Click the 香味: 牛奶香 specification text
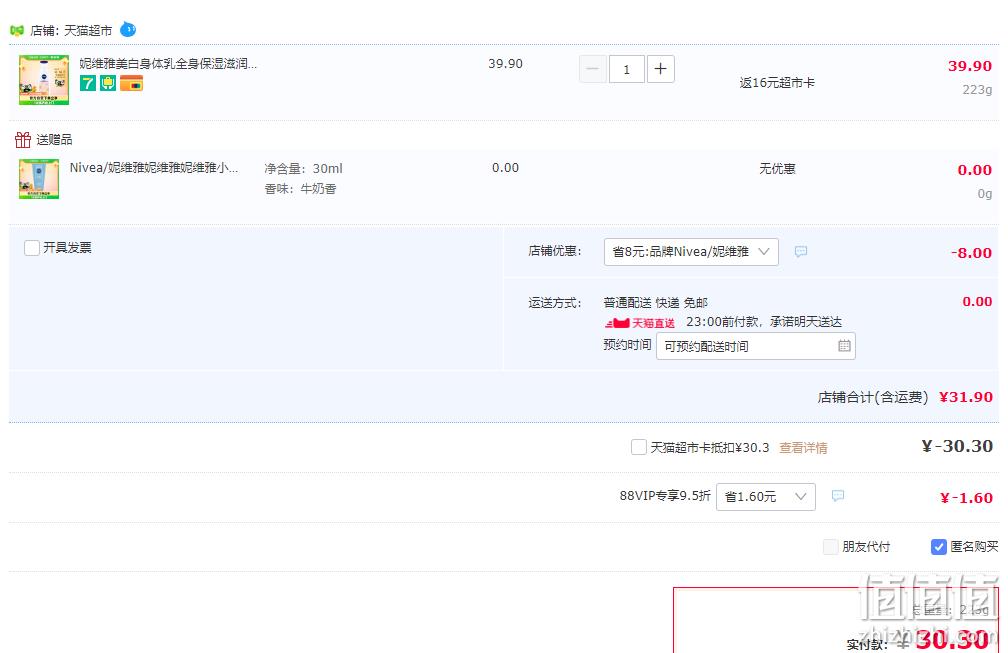Image resolution: width=1008 pixels, height=653 pixels. click(x=300, y=189)
